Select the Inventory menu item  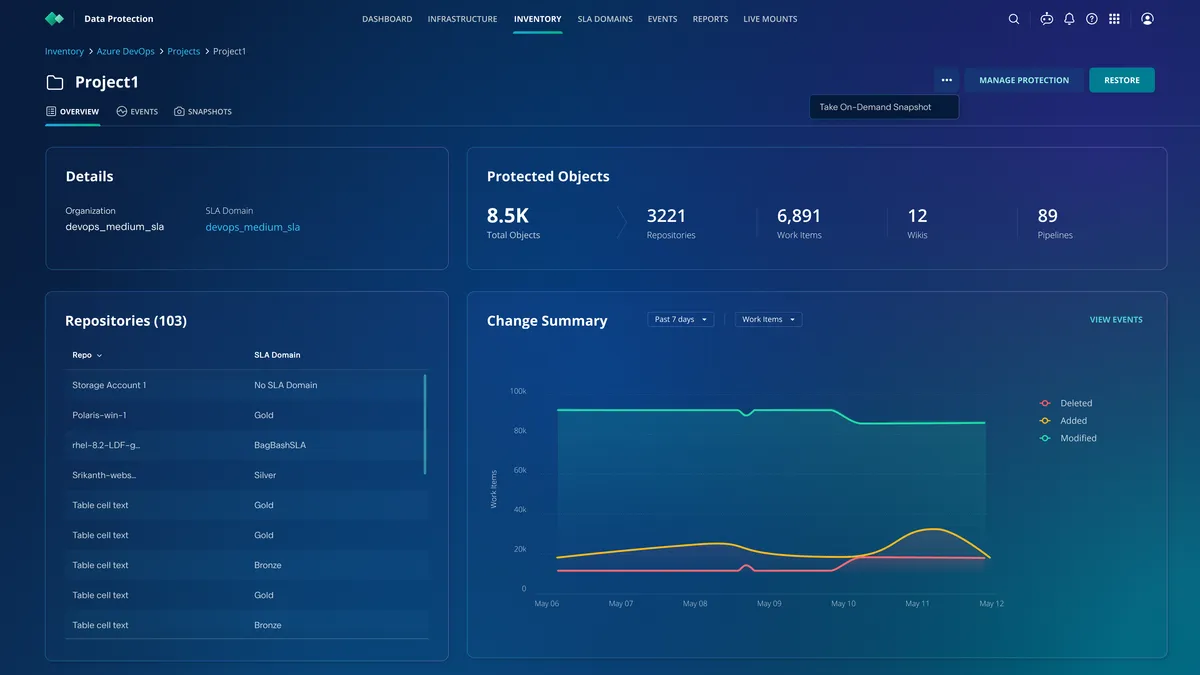pos(537,19)
